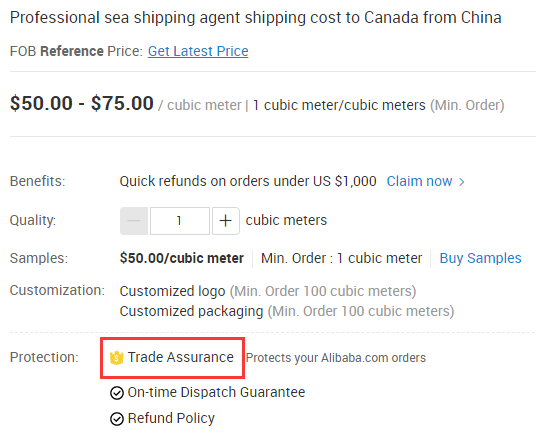Click Protects your Alibaba.com orders text
The image size is (536, 437).
click(x=336, y=358)
